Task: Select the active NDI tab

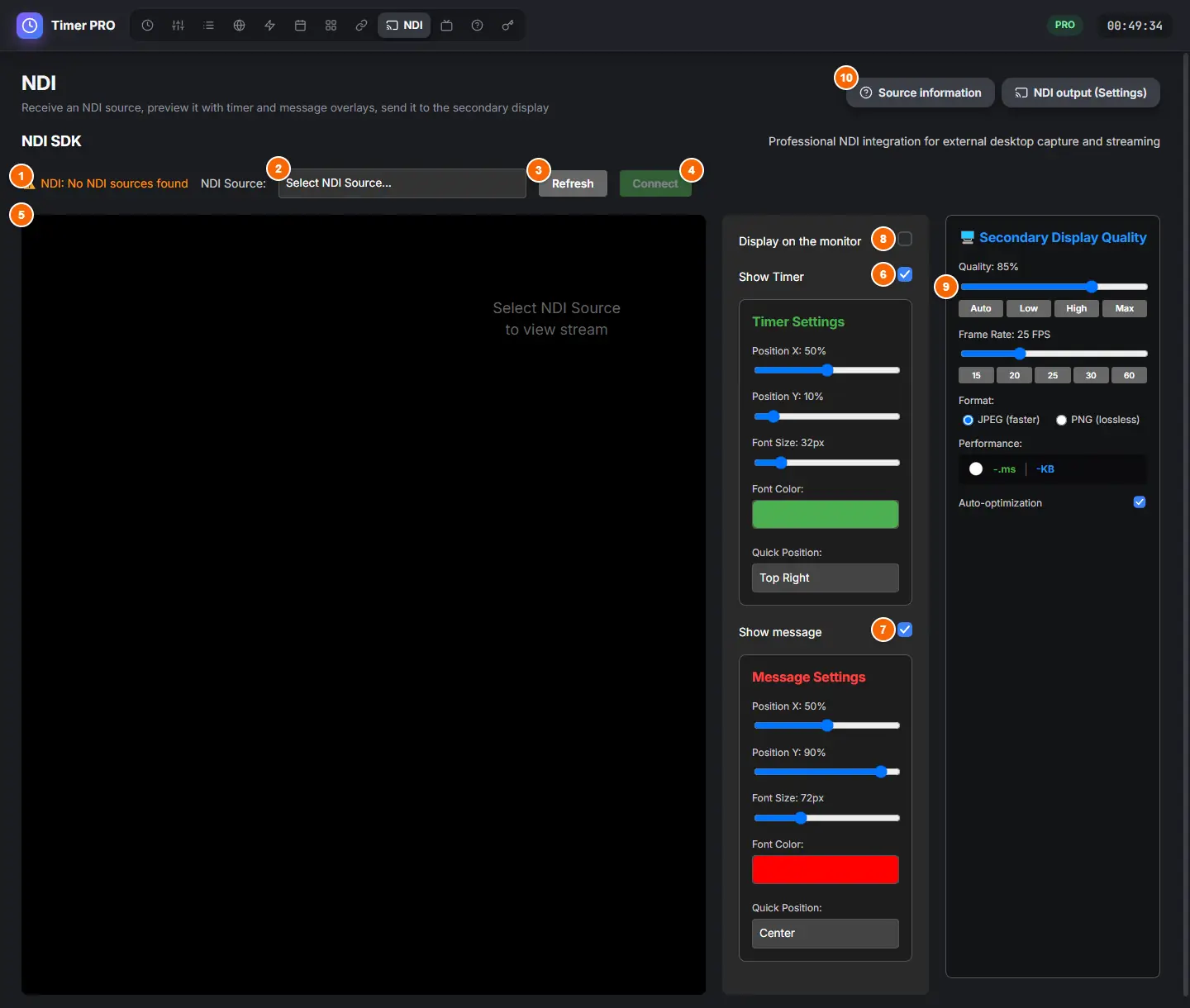Action: (404, 26)
